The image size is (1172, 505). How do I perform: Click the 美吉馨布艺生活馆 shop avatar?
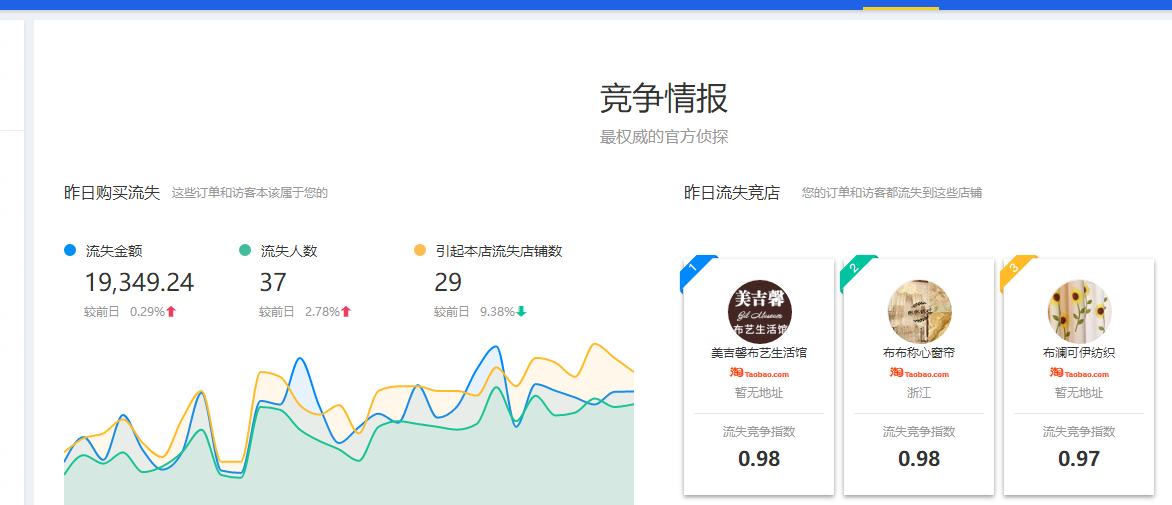[759, 311]
